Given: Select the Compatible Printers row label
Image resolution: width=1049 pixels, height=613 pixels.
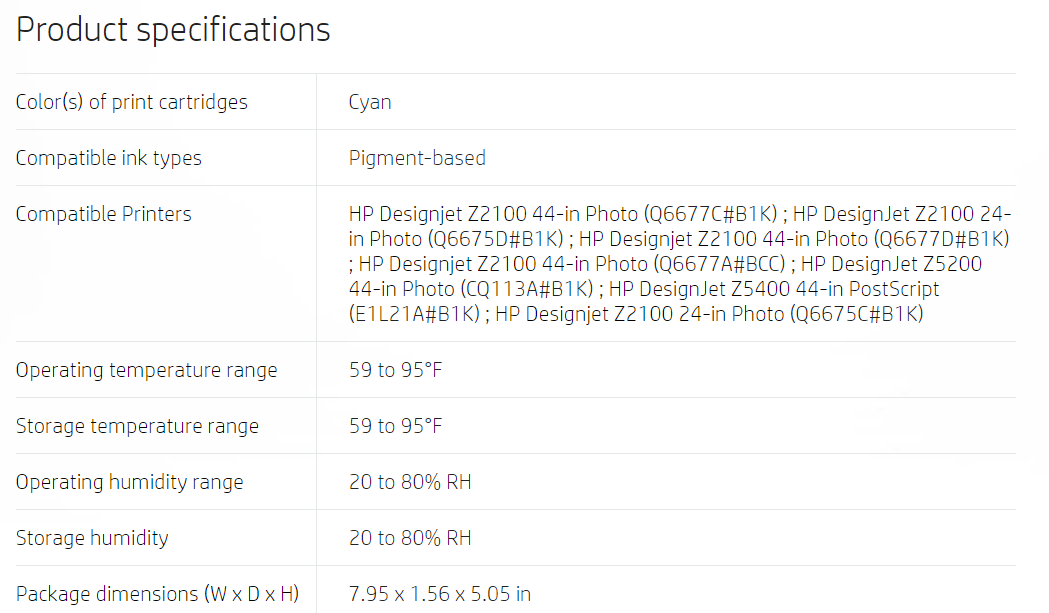Looking at the screenshot, I should tap(104, 214).
